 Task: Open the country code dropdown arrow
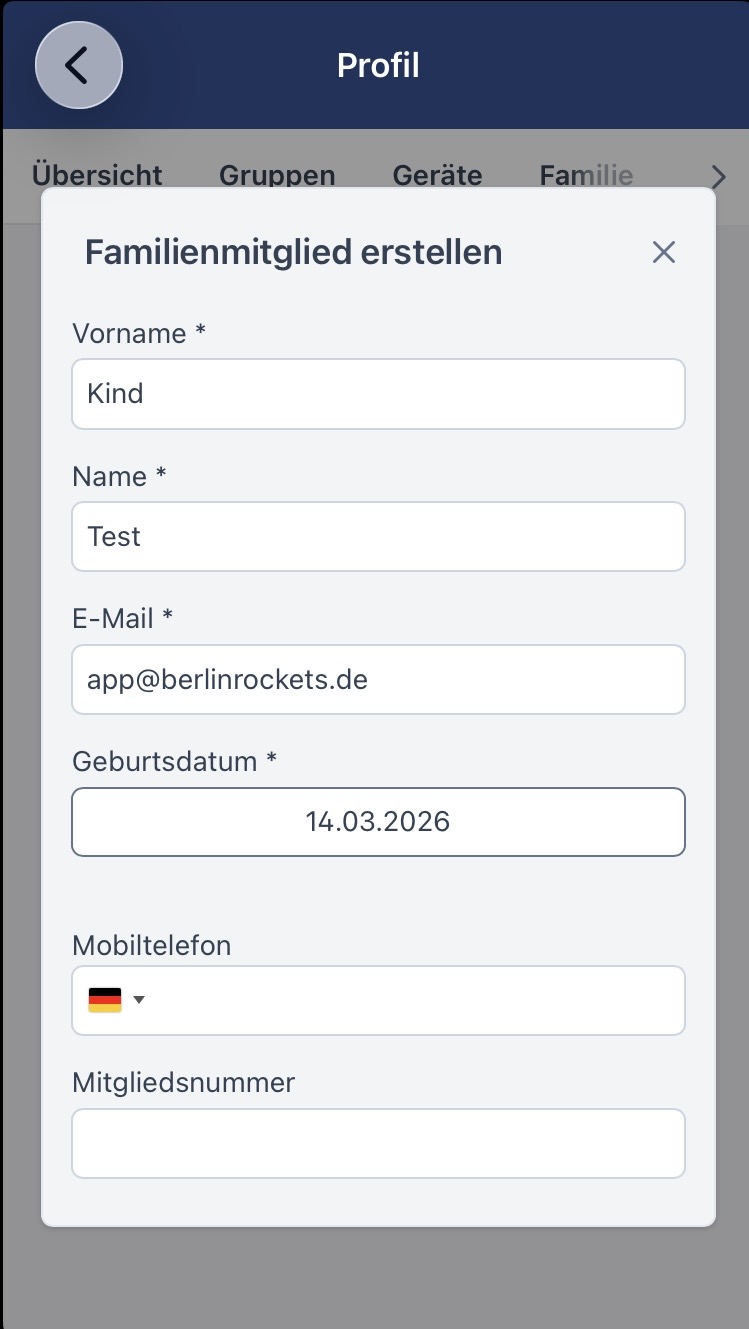pos(139,1000)
